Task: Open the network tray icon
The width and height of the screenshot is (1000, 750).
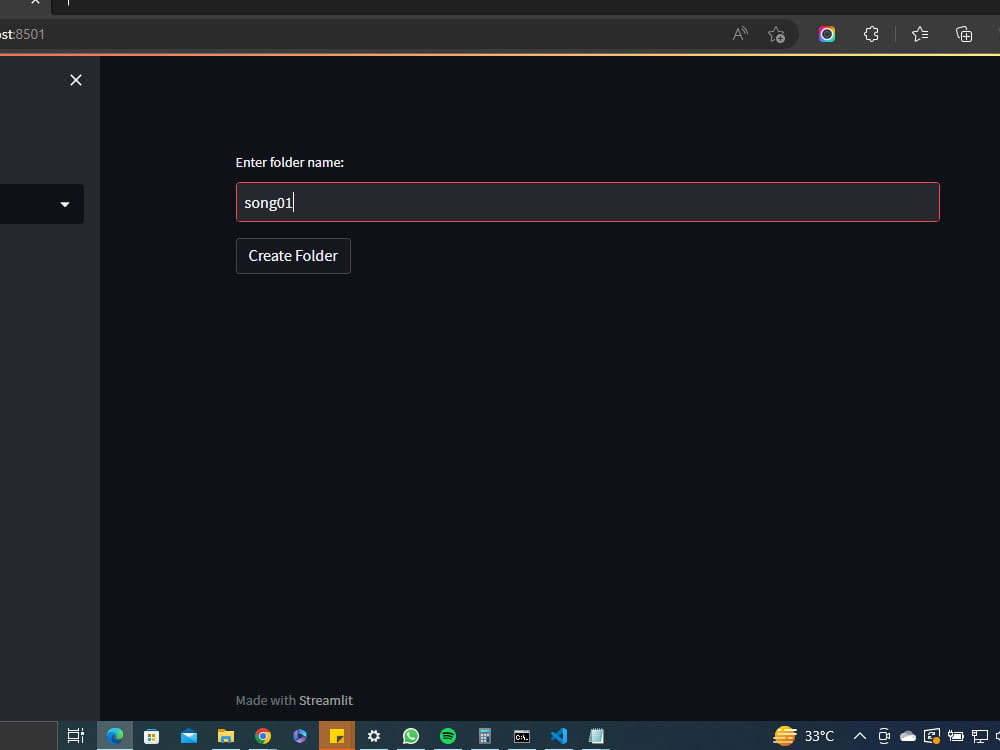Action: pyautogui.click(x=980, y=737)
